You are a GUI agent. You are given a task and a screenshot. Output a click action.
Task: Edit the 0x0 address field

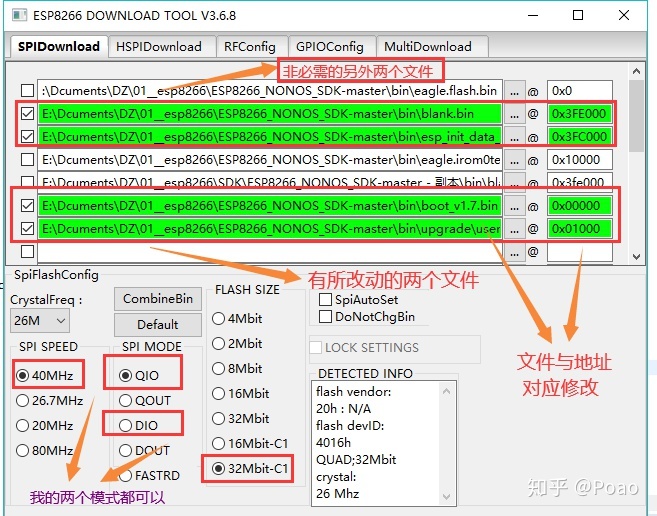pyautogui.click(x=580, y=91)
